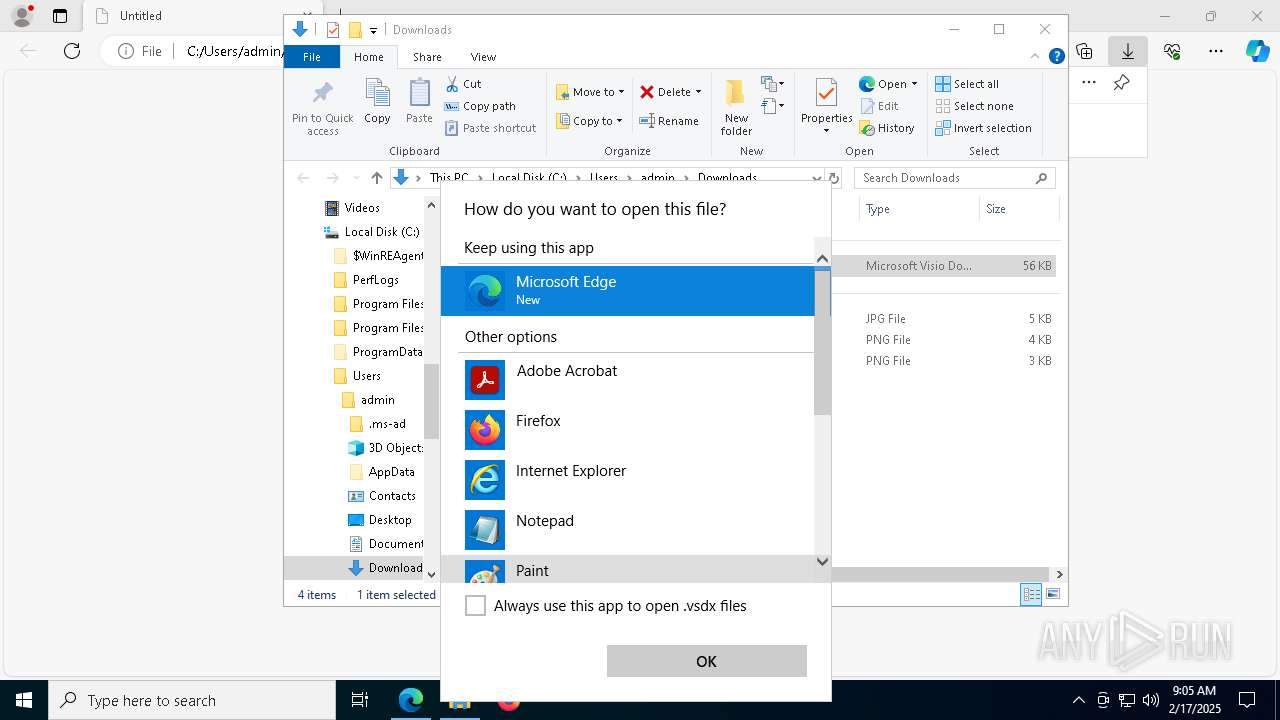This screenshot has height=720, width=1280.
Task: Click the Cut scissors option
Action: pos(463,84)
